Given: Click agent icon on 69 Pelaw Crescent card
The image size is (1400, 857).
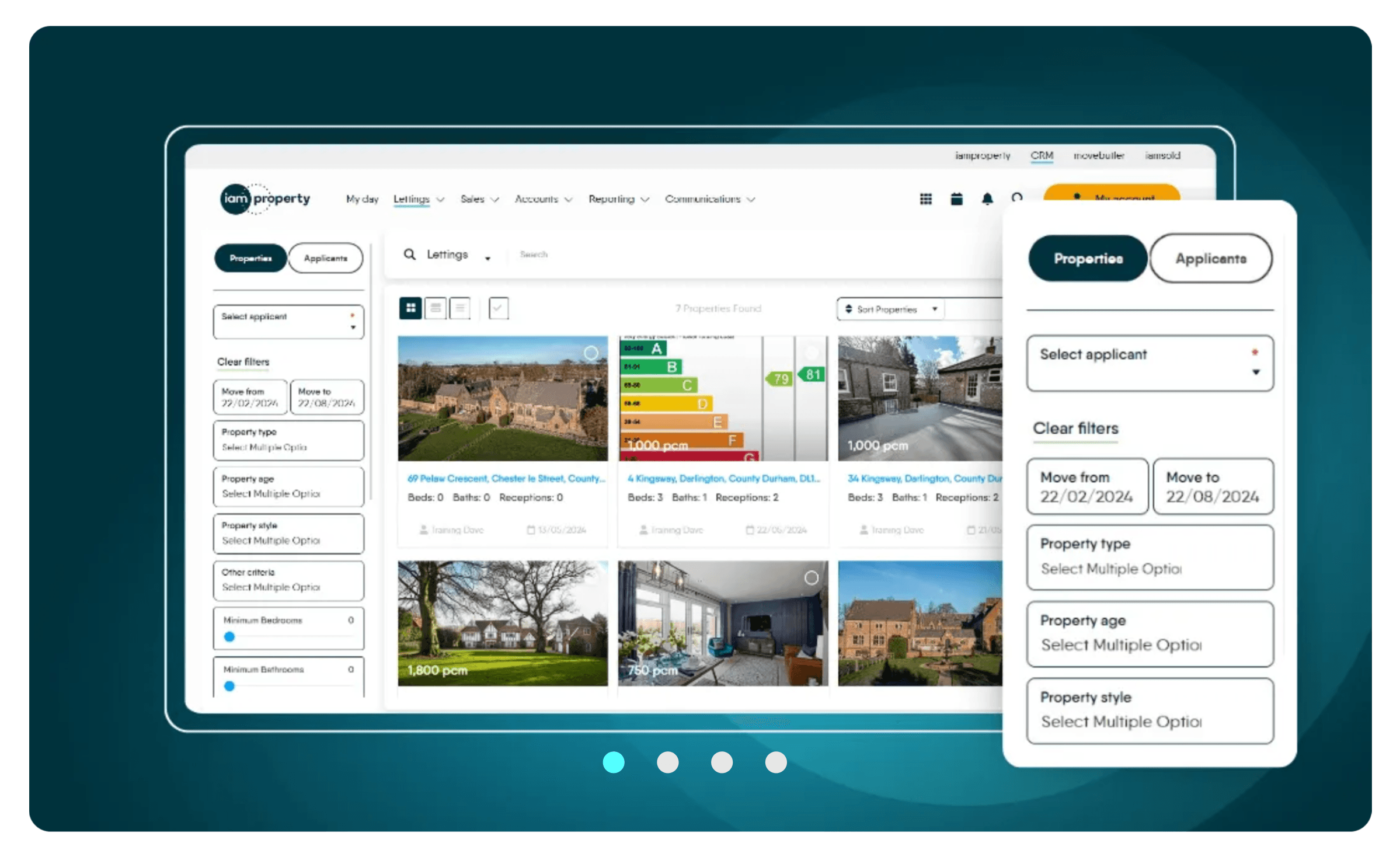Looking at the screenshot, I should click(x=423, y=530).
